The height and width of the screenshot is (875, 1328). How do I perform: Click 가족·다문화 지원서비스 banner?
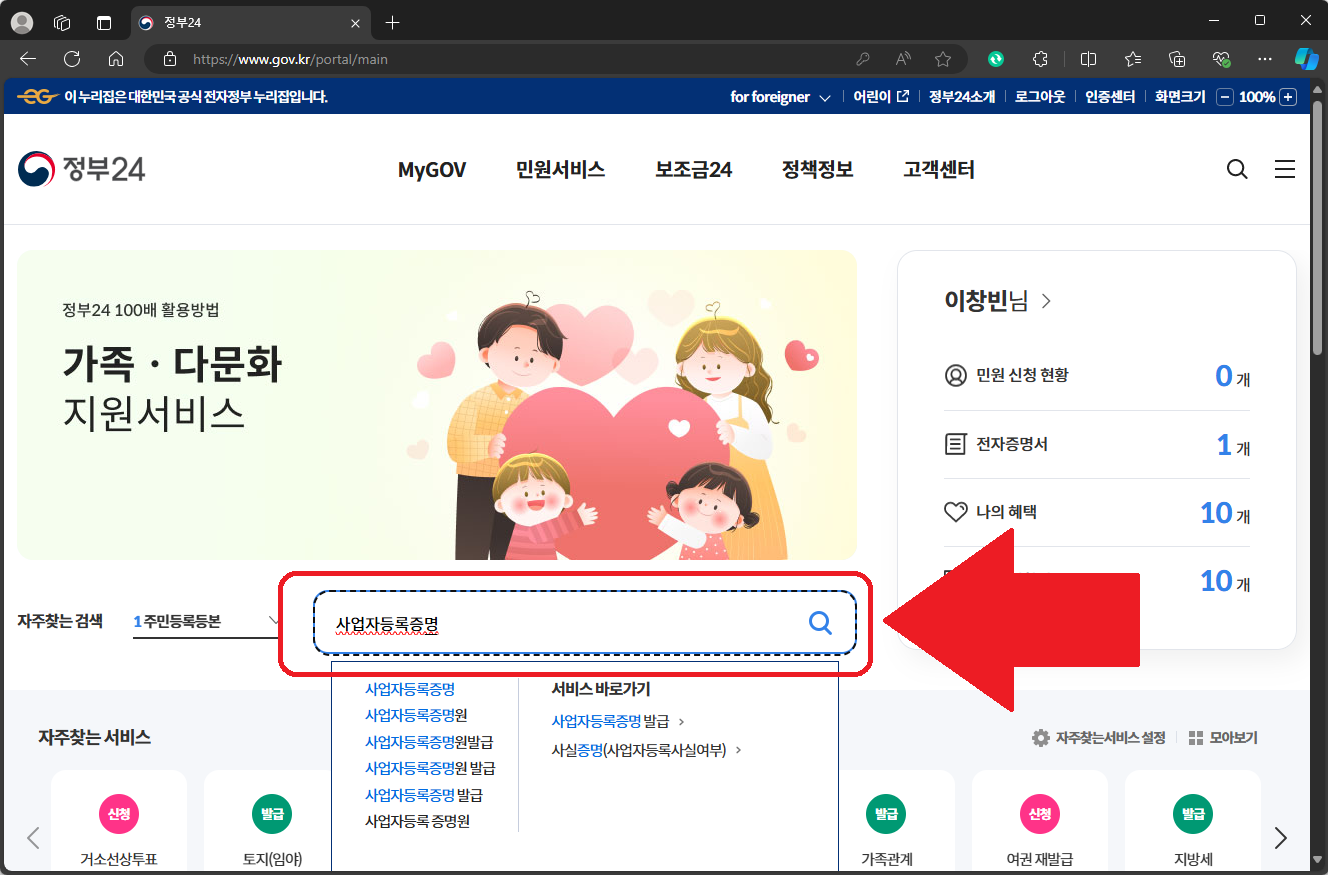(x=437, y=405)
